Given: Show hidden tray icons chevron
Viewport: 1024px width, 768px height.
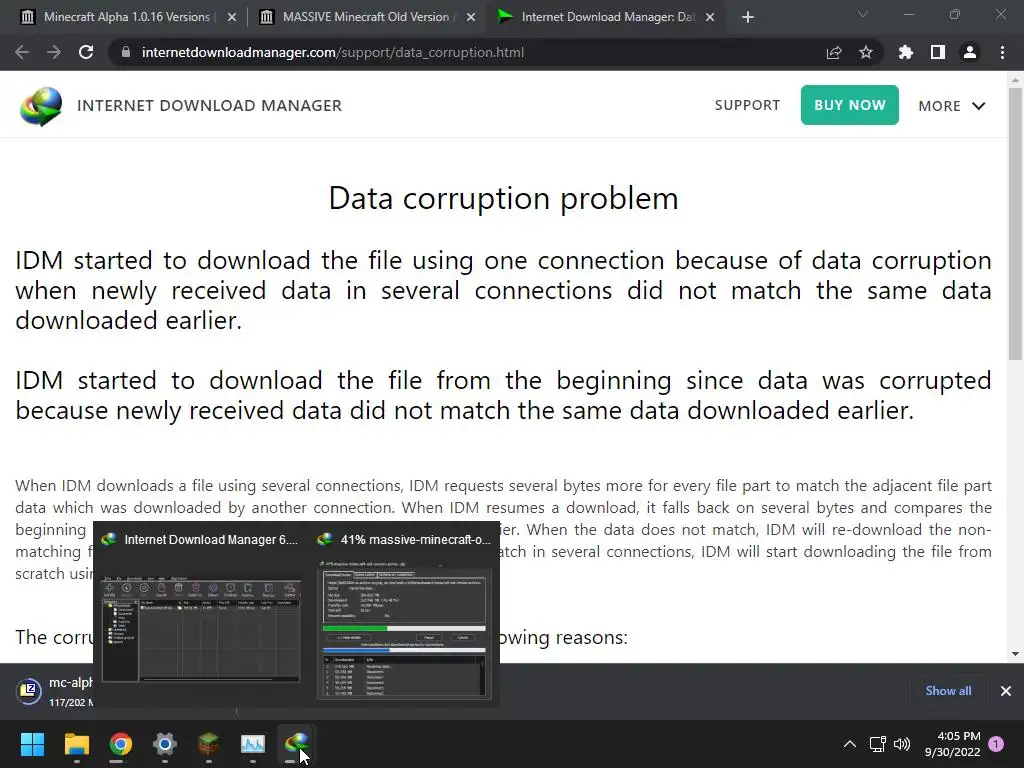Looking at the screenshot, I should 850,744.
